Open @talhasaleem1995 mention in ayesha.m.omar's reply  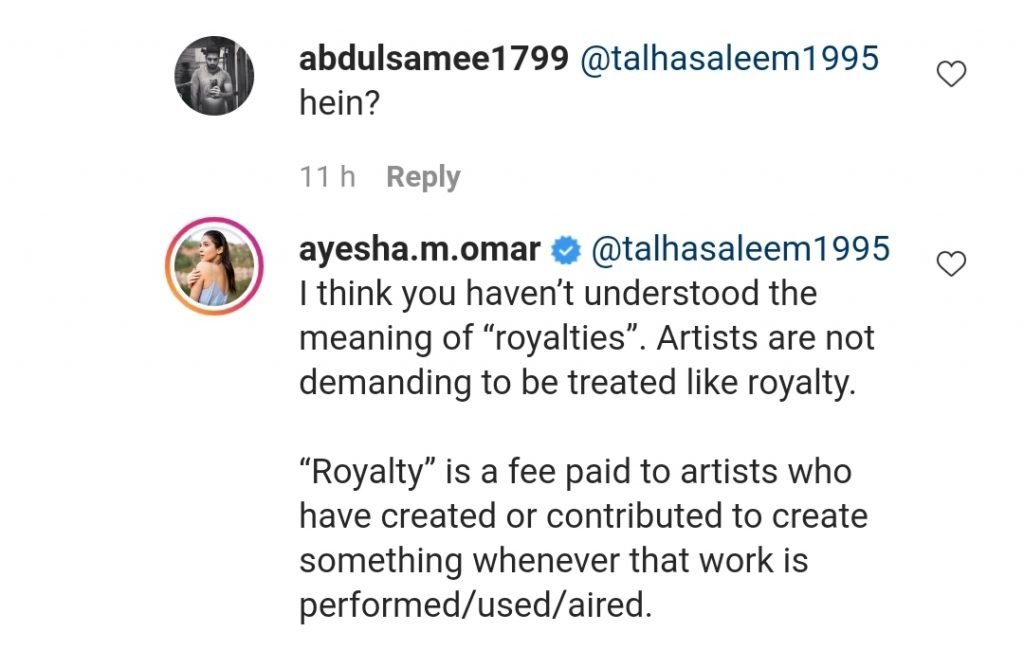741,250
